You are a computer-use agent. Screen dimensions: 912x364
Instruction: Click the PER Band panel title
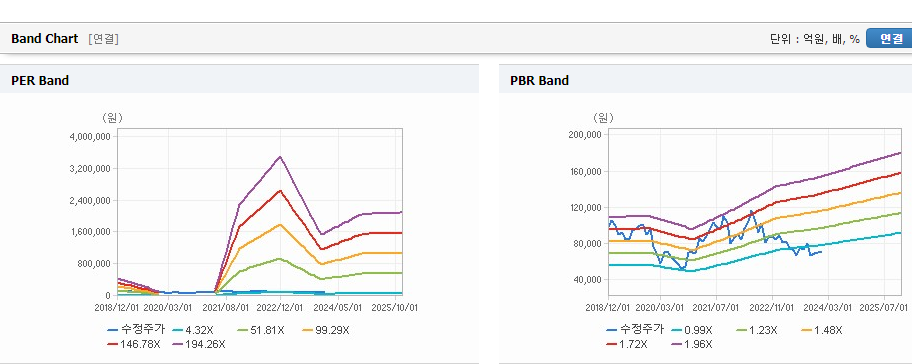40,80
